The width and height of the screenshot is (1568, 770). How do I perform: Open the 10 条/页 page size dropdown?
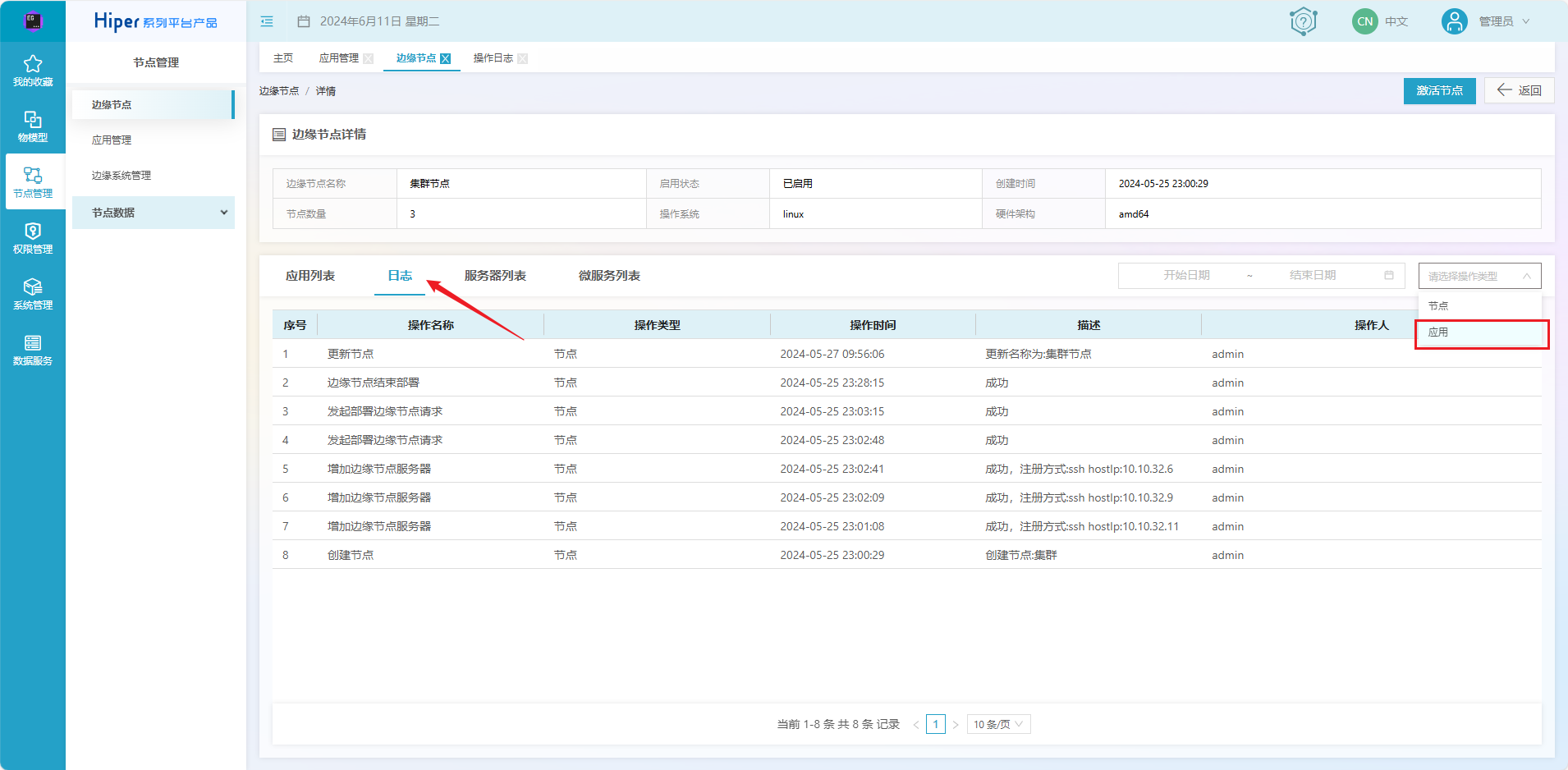tap(998, 724)
